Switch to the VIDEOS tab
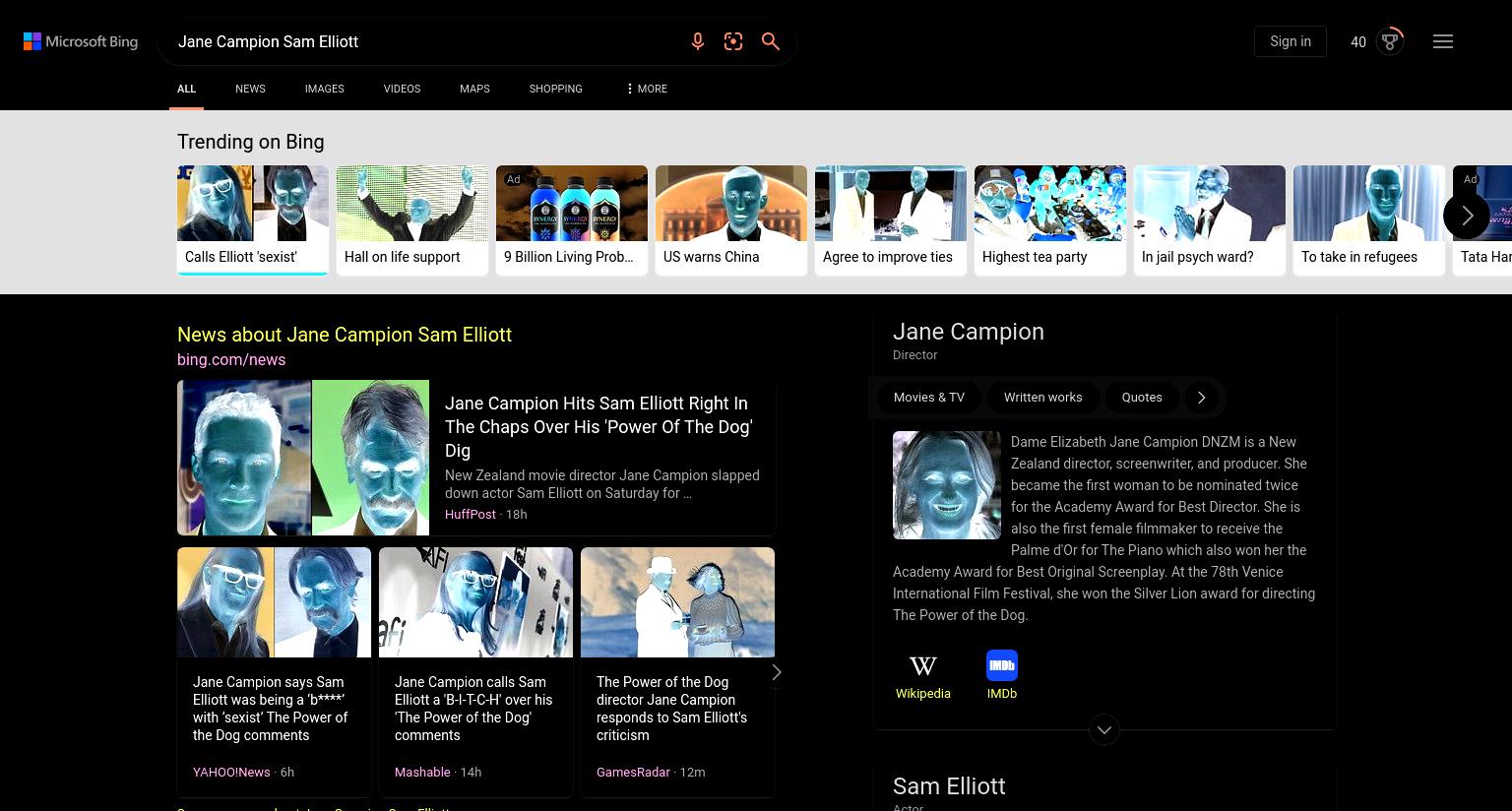 coord(402,89)
